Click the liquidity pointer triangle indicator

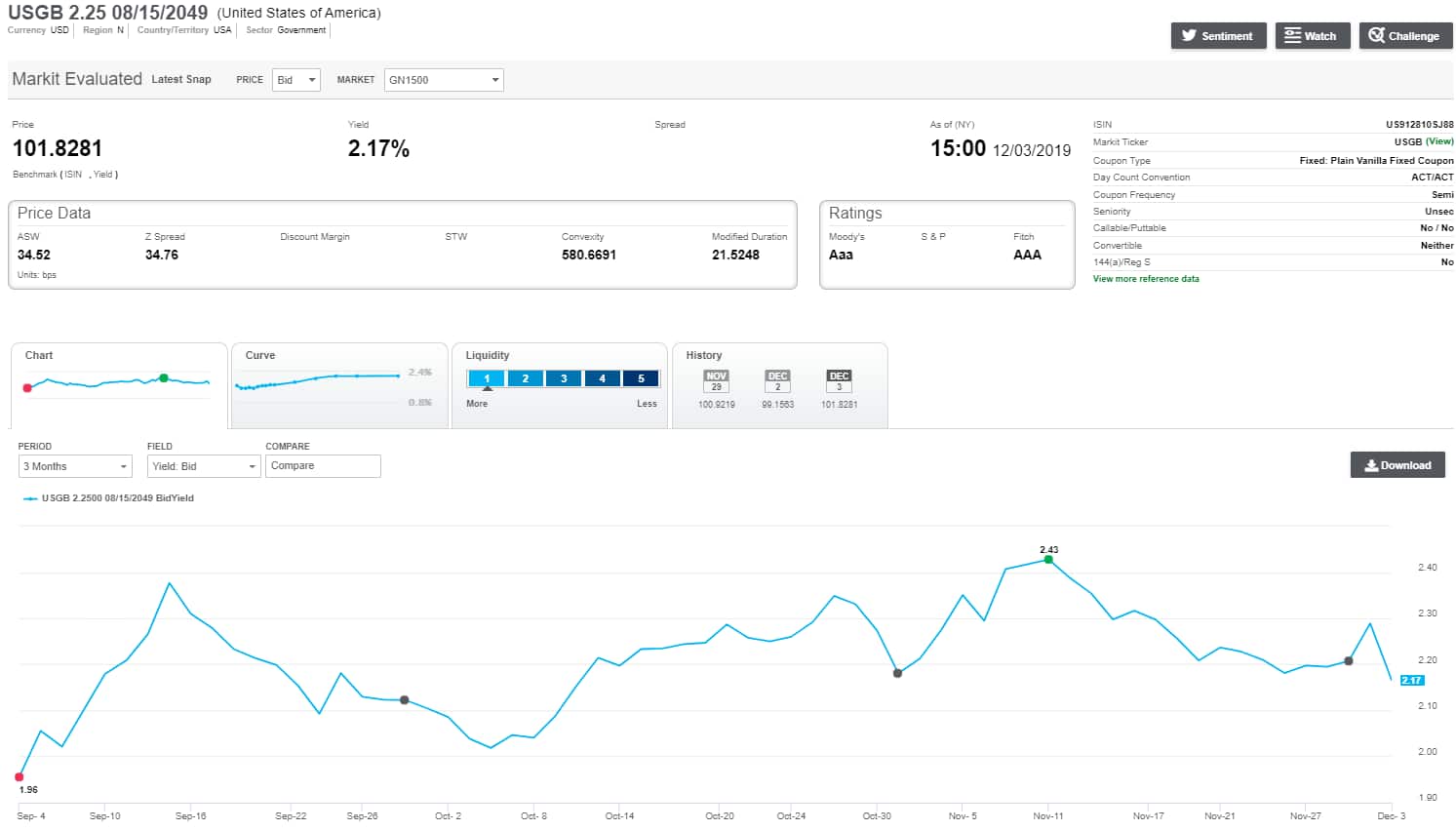coord(488,389)
